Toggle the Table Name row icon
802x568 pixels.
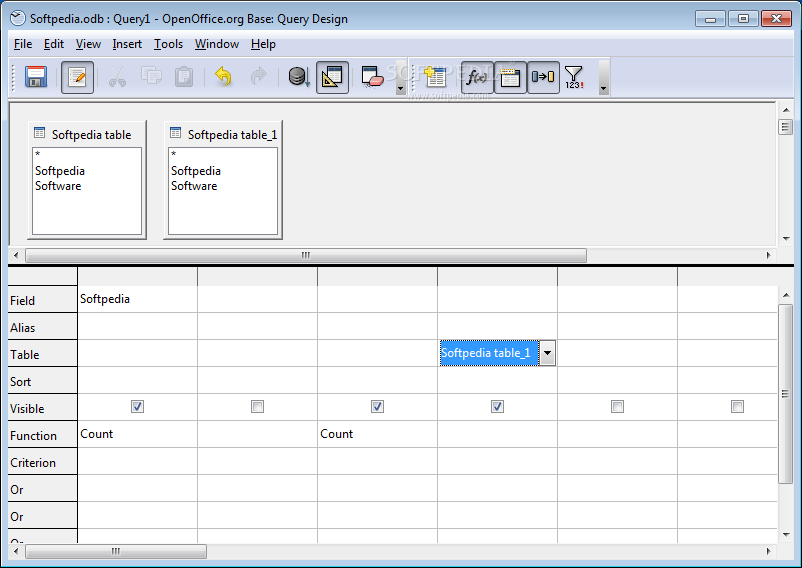(510, 77)
